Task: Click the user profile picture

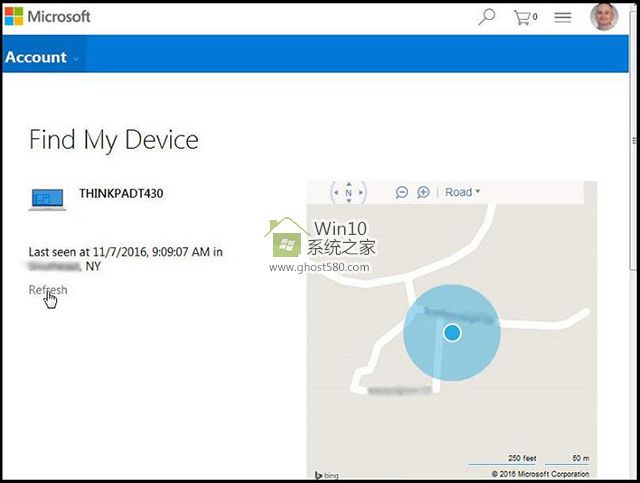Action: (604, 16)
